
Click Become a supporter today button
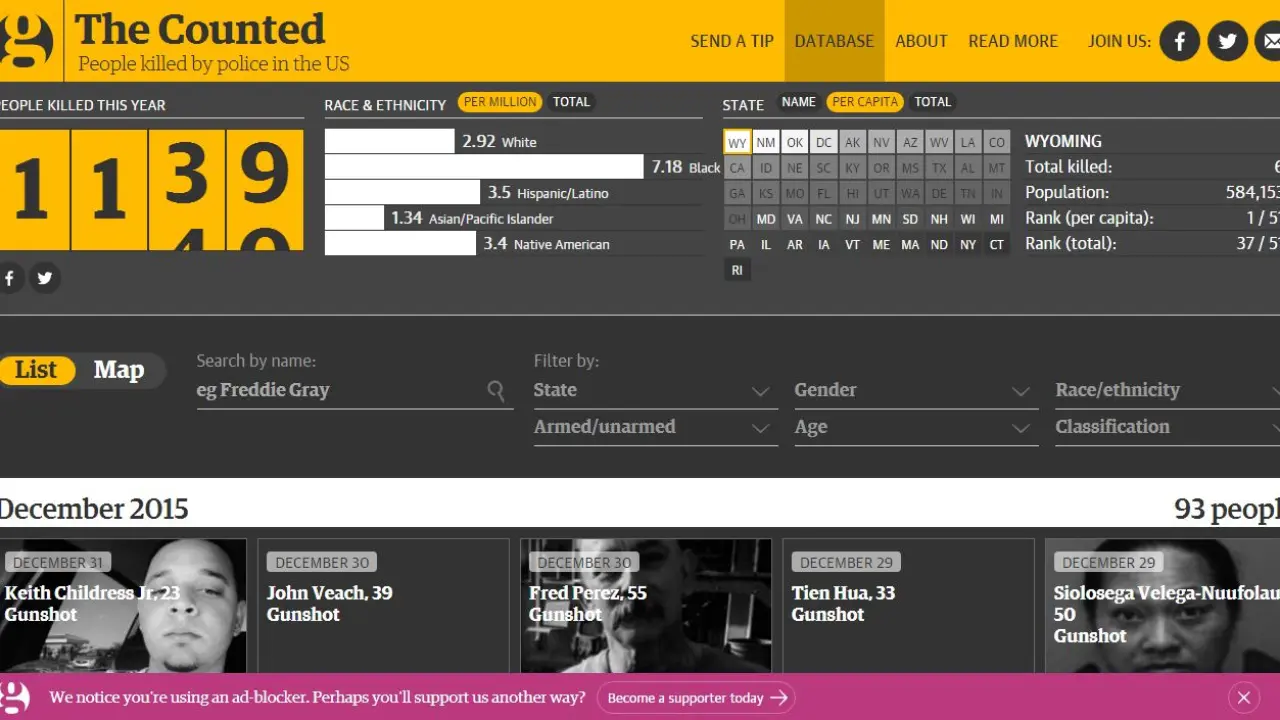(x=696, y=698)
